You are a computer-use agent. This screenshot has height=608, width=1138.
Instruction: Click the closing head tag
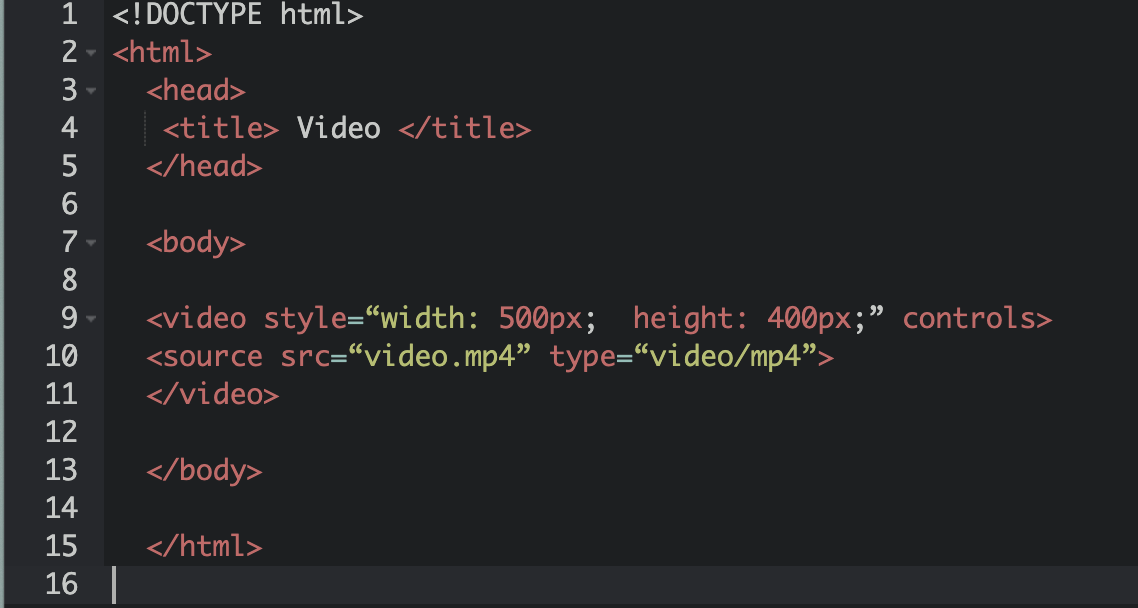click(x=204, y=167)
